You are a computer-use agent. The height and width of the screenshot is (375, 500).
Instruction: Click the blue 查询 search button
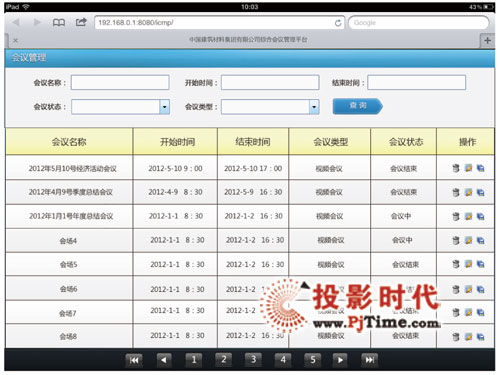358,106
